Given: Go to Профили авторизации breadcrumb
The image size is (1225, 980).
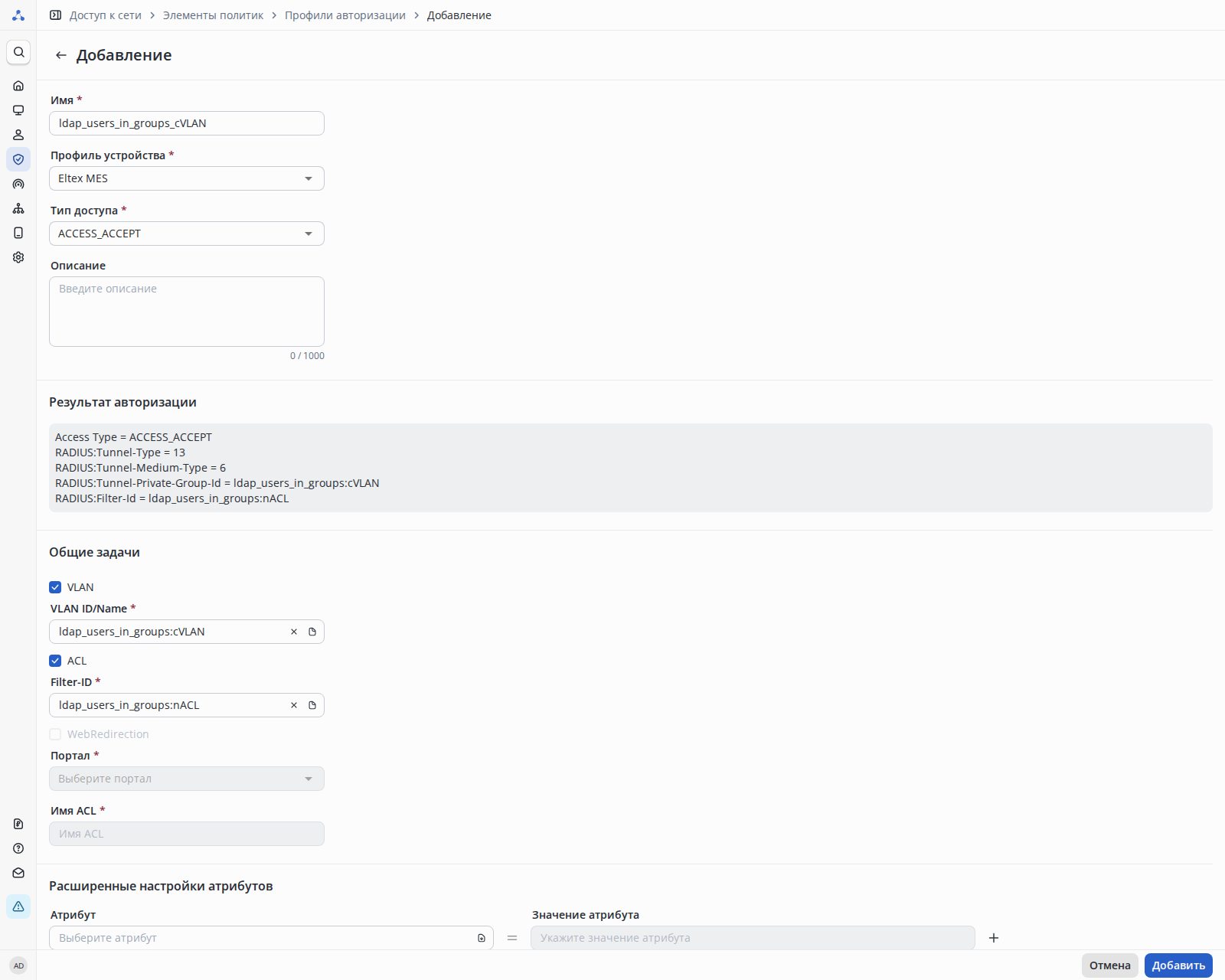Looking at the screenshot, I should tap(345, 15).
